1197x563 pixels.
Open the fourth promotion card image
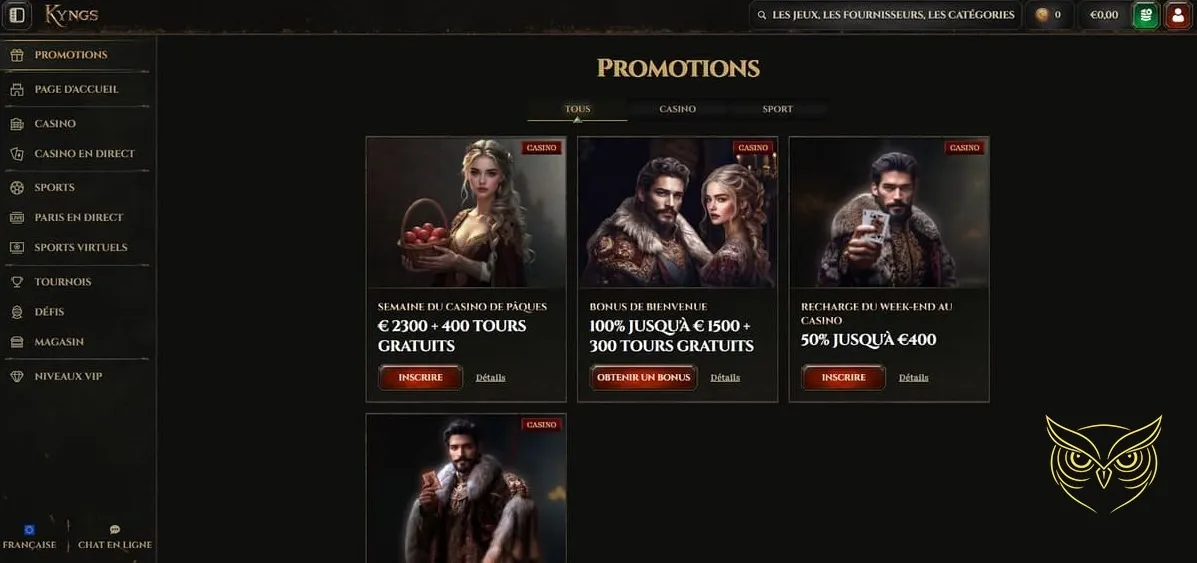coord(466,489)
